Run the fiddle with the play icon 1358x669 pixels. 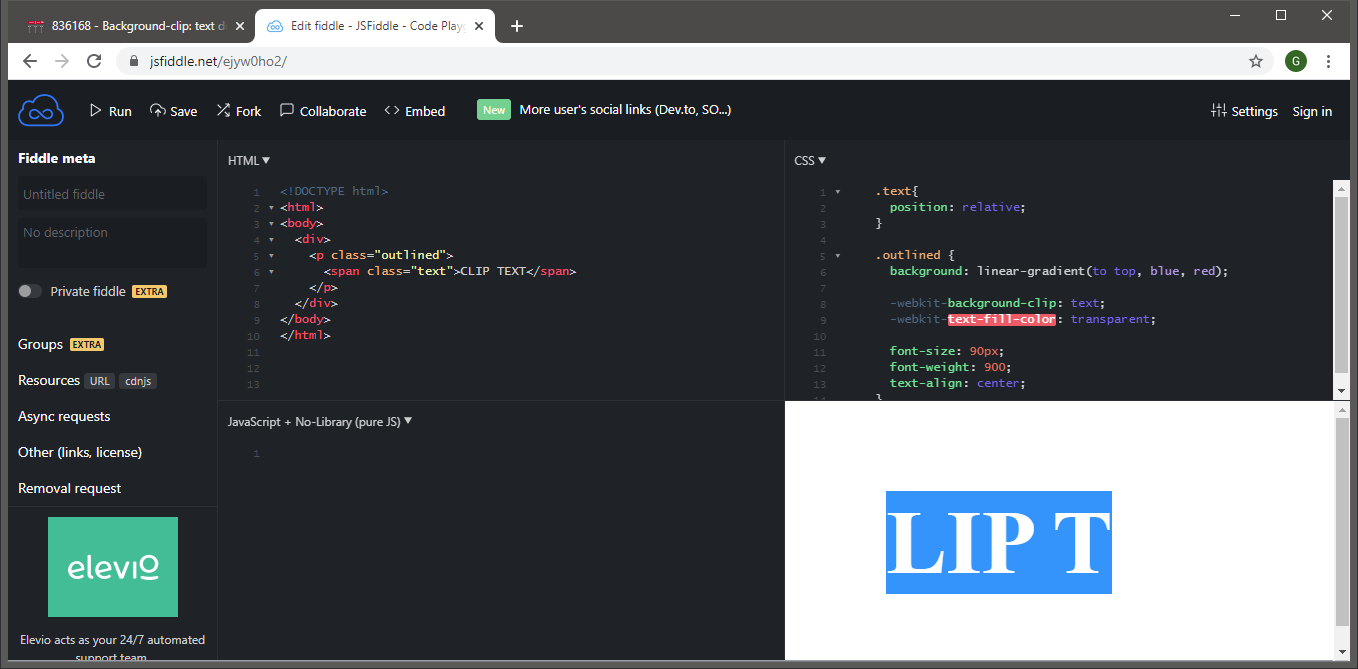point(110,111)
